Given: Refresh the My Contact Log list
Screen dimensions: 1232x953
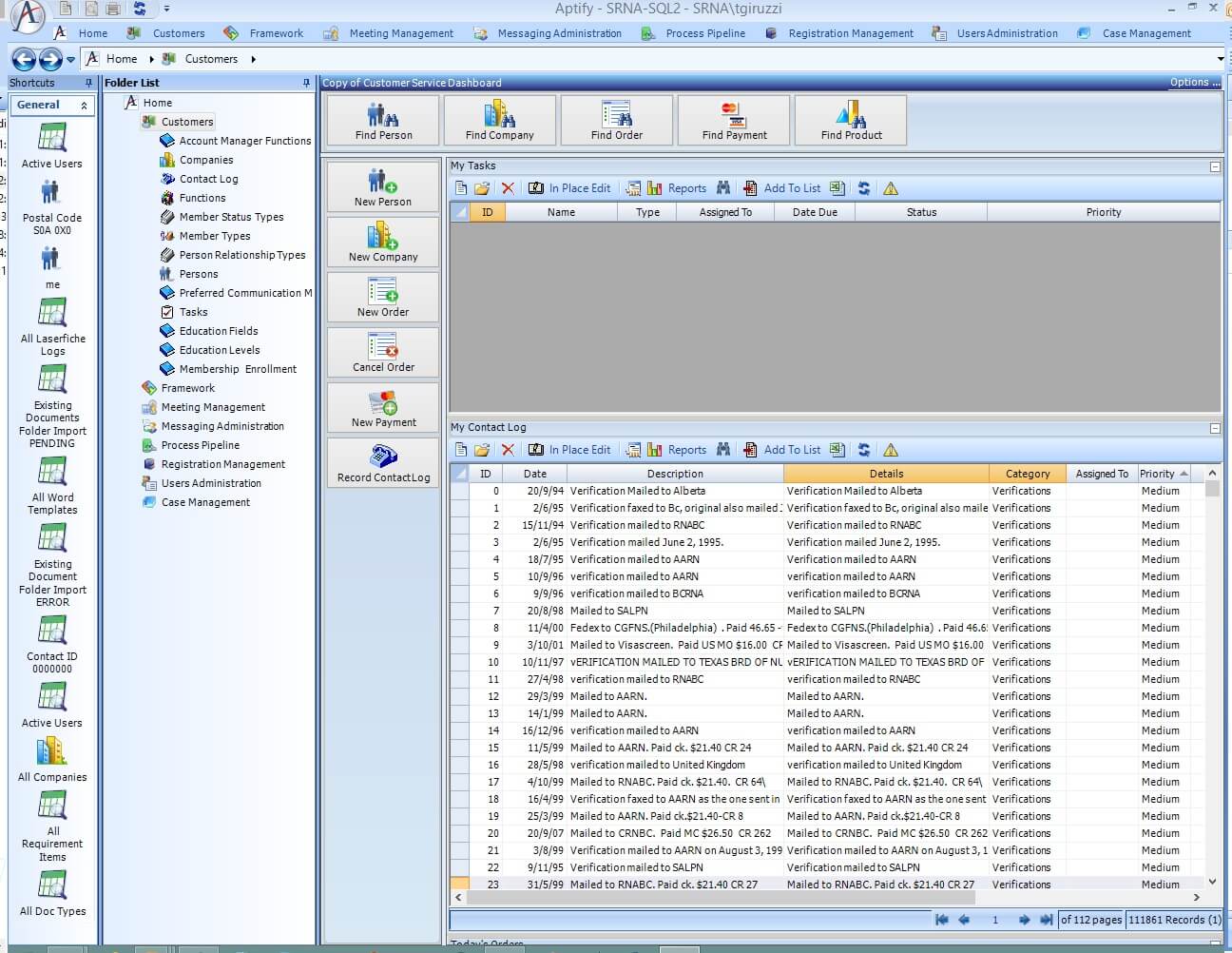Looking at the screenshot, I should [864, 450].
